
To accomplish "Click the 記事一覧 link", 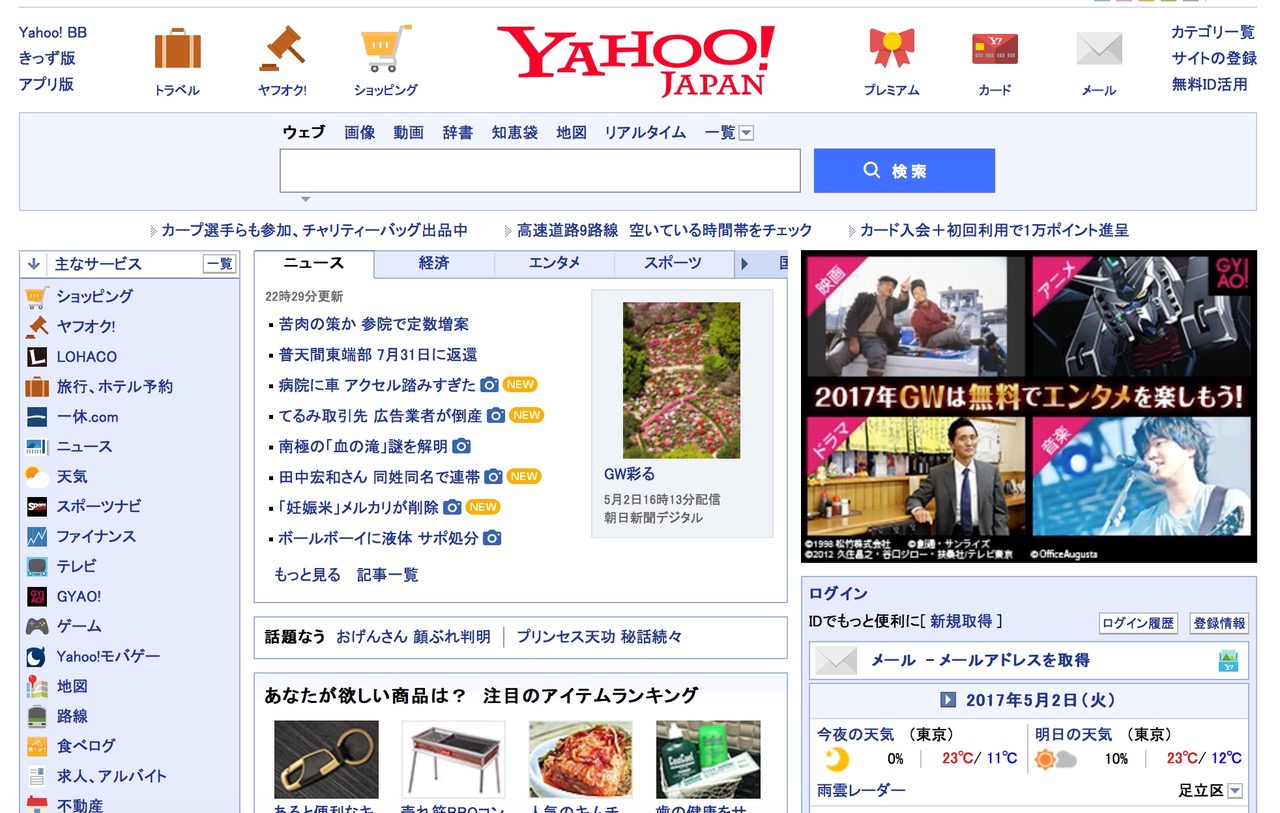I will pos(388,575).
